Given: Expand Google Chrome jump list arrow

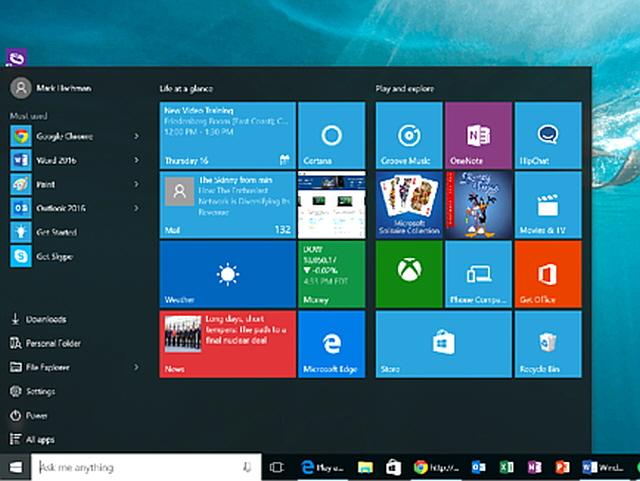Looking at the screenshot, I should click(137, 136).
